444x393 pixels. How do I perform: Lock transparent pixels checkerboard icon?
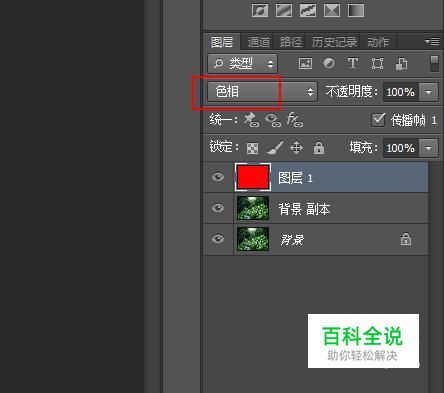point(252,148)
